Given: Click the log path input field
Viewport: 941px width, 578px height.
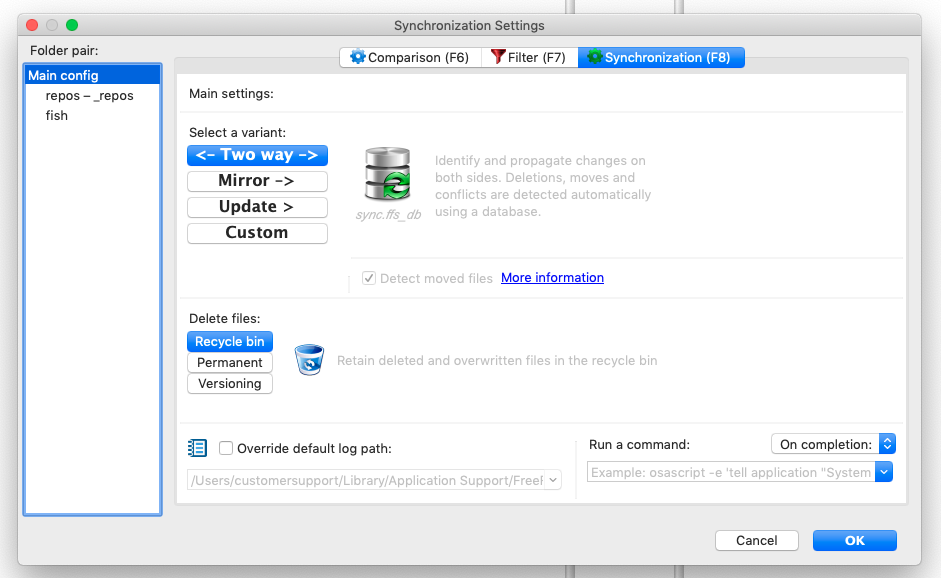Looking at the screenshot, I should (x=366, y=480).
